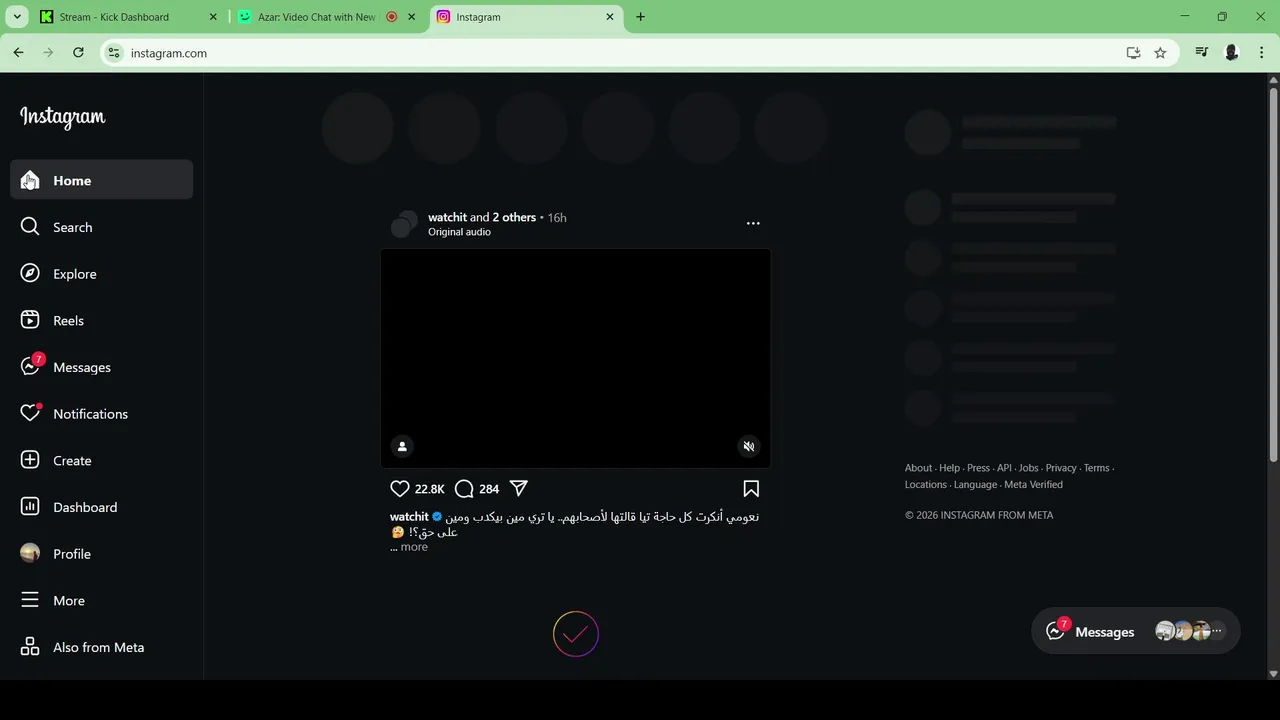Expand caption with 'more'
The height and width of the screenshot is (720, 1280).
pyautogui.click(x=414, y=547)
